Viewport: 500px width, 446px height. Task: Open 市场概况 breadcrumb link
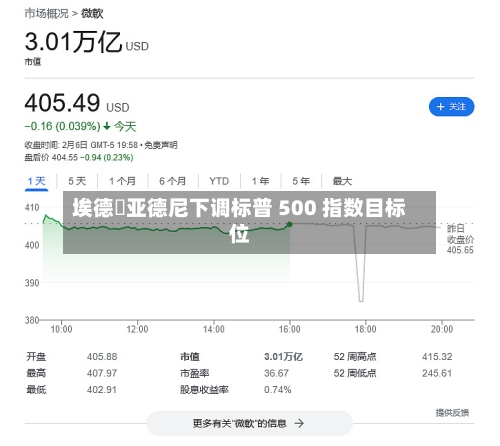(47, 14)
